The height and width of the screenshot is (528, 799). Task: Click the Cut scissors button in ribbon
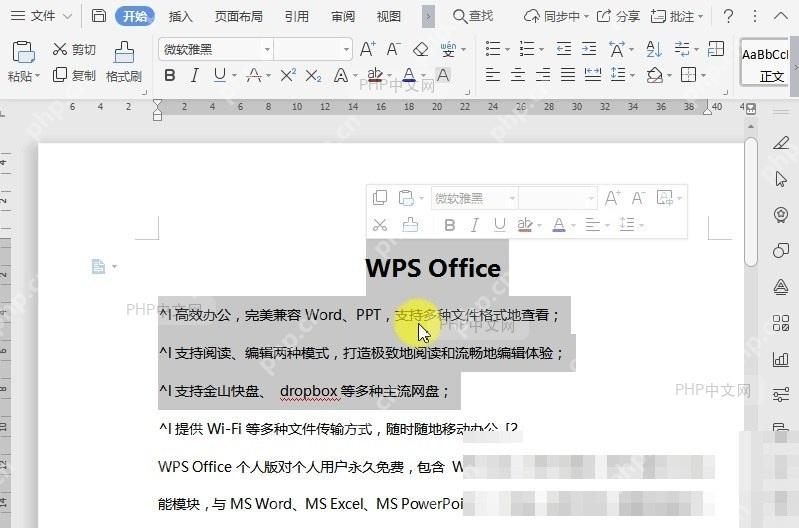[74, 49]
